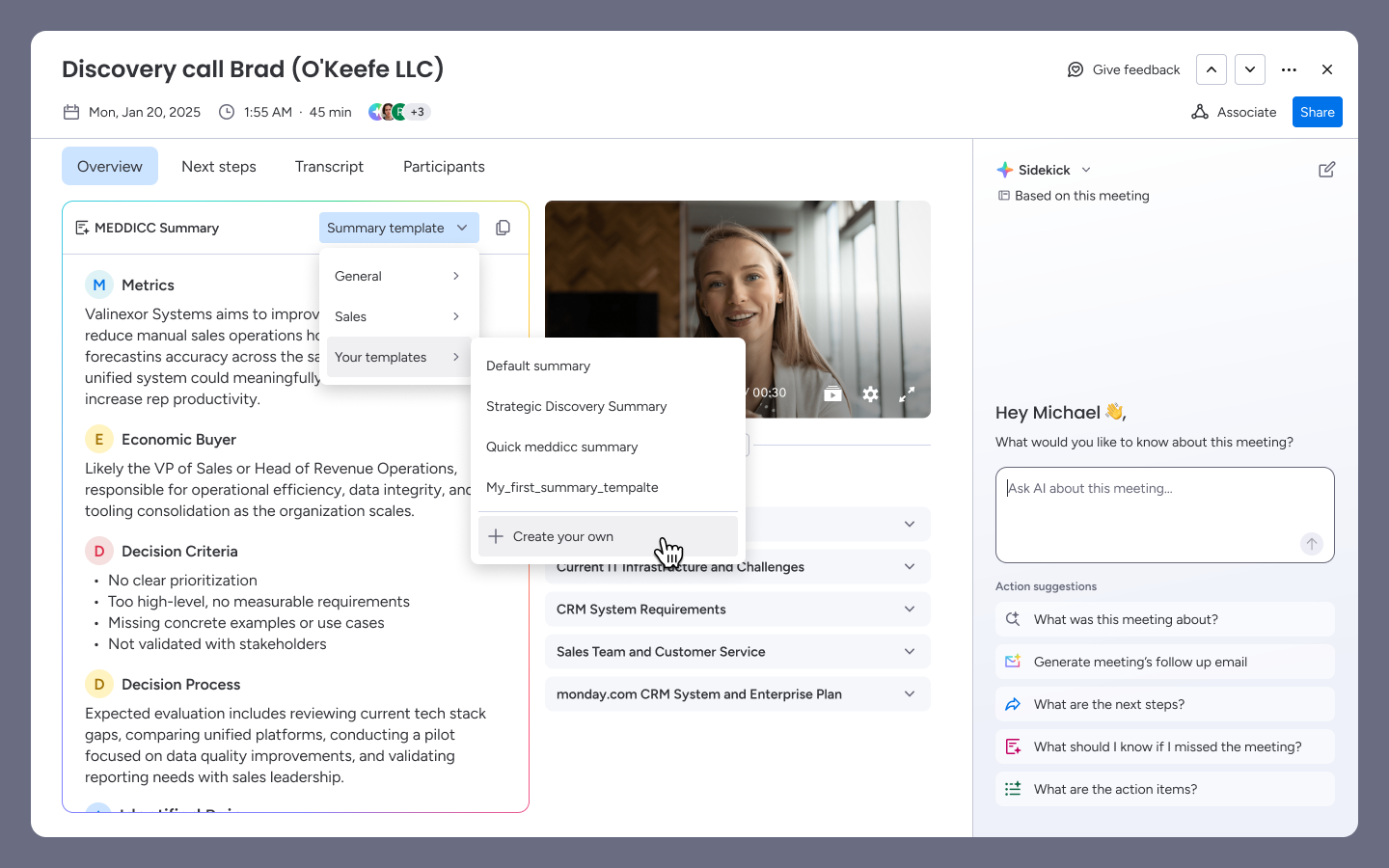Image resolution: width=1389 pixels, height=868 pixels.
Task: Ask What are the action items?
Action: pyautogui.click(x=1165, y=789)
